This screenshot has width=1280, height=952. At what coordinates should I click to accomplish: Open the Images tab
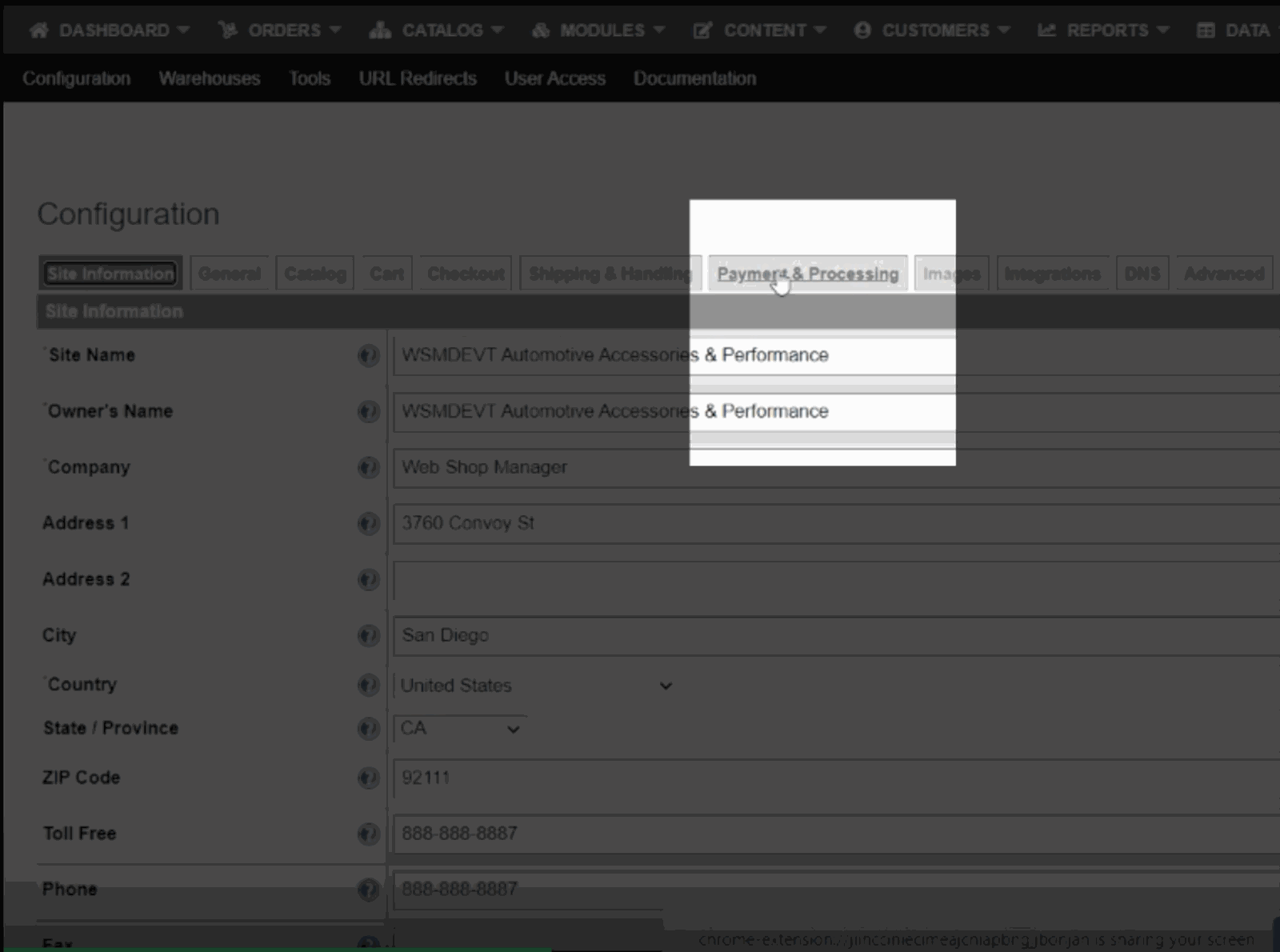pos(952,274)
